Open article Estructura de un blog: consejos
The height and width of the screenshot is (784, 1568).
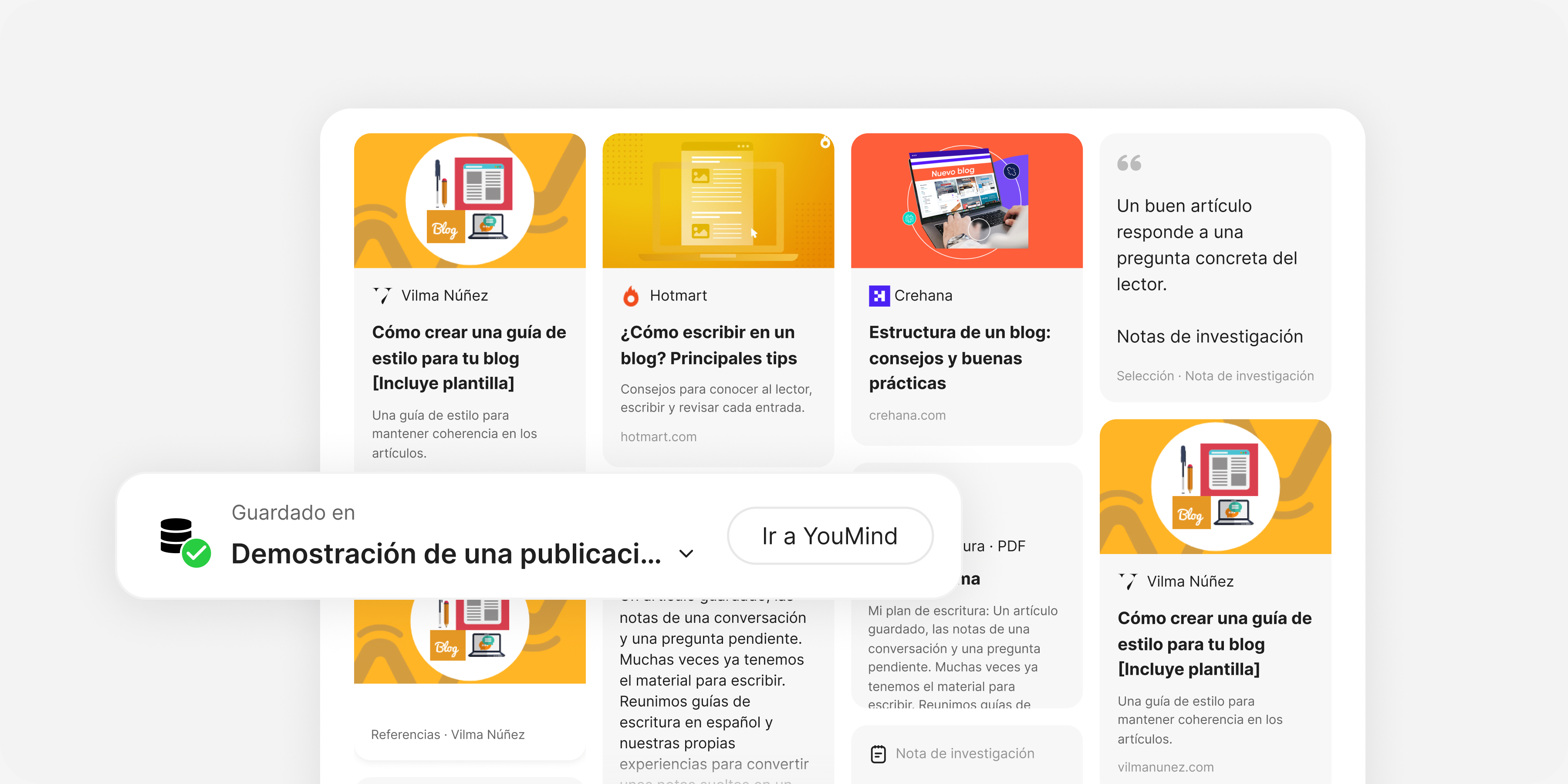click(x=960, y=358)
